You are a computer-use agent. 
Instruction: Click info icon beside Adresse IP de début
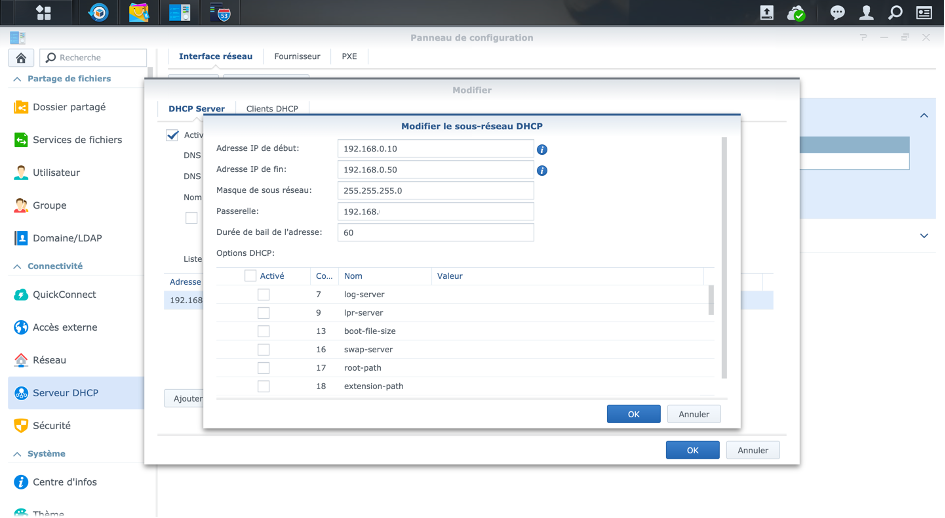(542, 149)
